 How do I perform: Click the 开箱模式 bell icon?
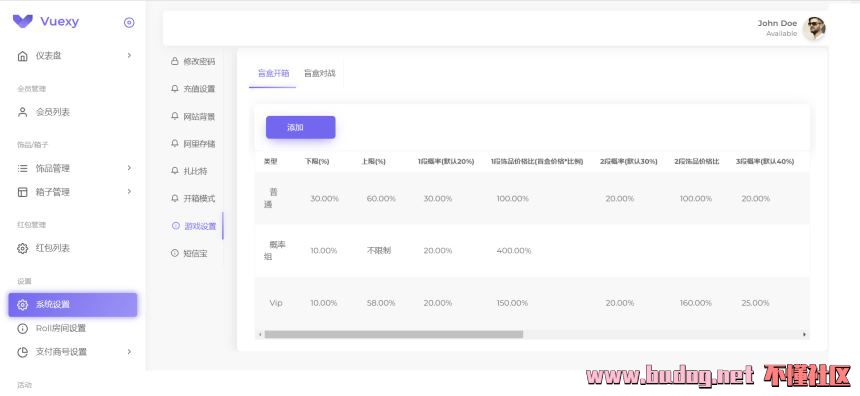pyautogui.click(x=174, y=198)
